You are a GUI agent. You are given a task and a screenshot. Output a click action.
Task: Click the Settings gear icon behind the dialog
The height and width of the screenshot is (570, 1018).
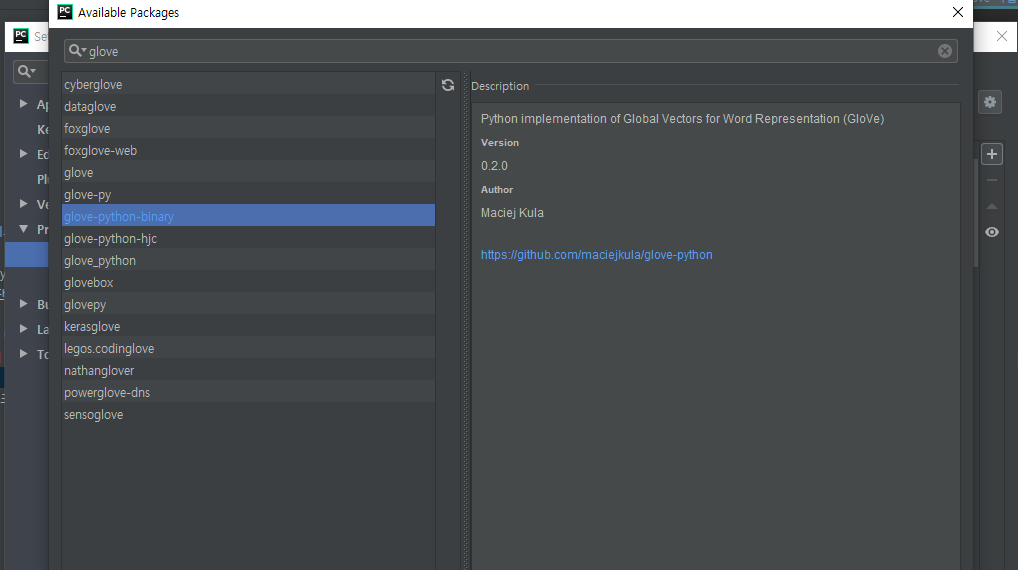(989, 102)
